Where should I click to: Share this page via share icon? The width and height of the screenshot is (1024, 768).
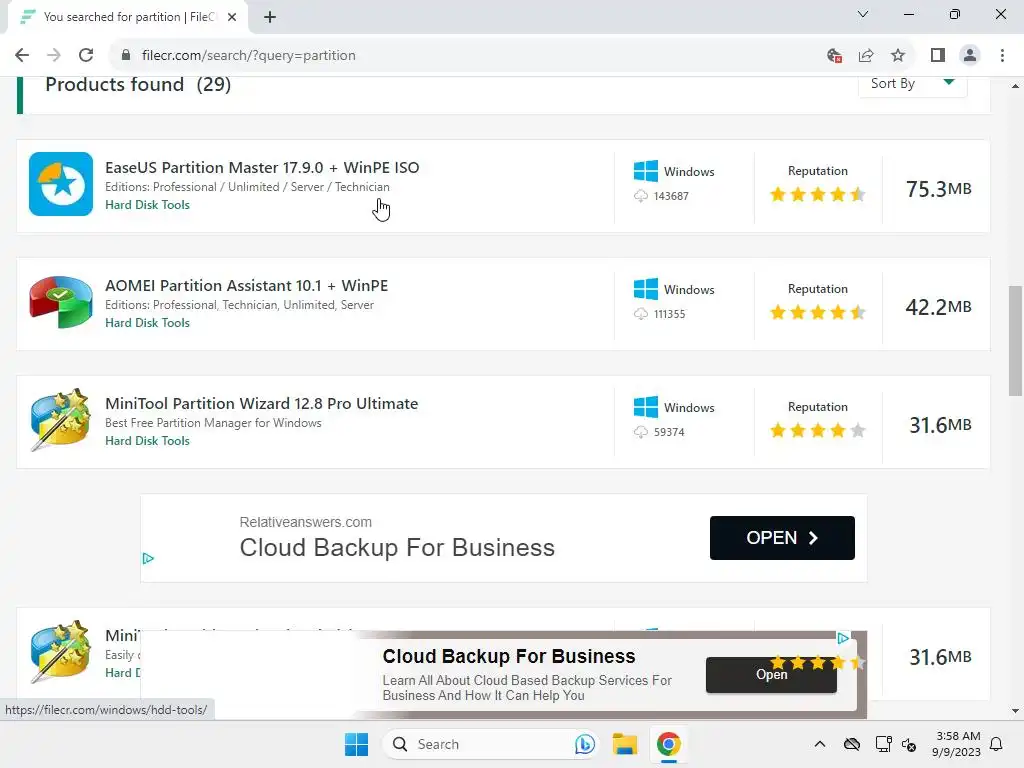coord(866,56)
